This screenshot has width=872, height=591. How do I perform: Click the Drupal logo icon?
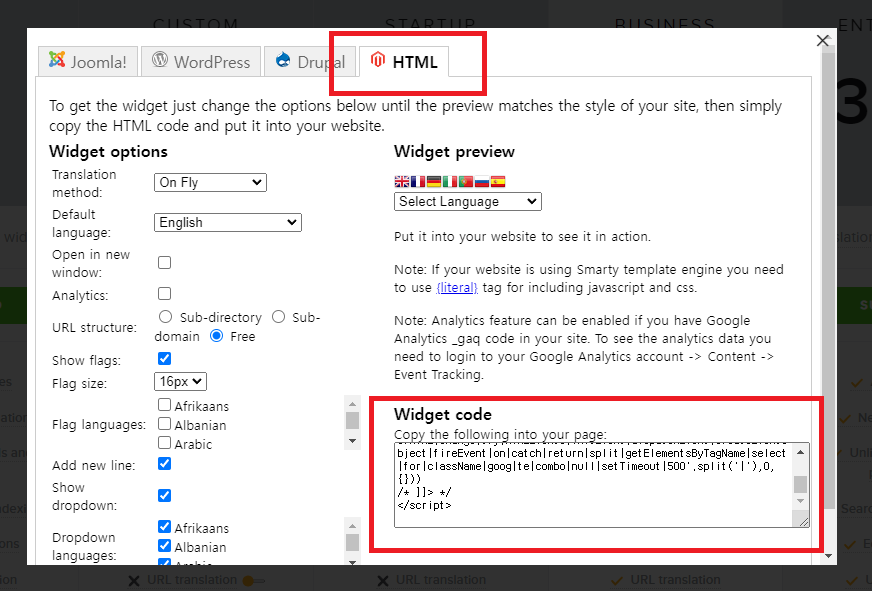tap(283, 59)
